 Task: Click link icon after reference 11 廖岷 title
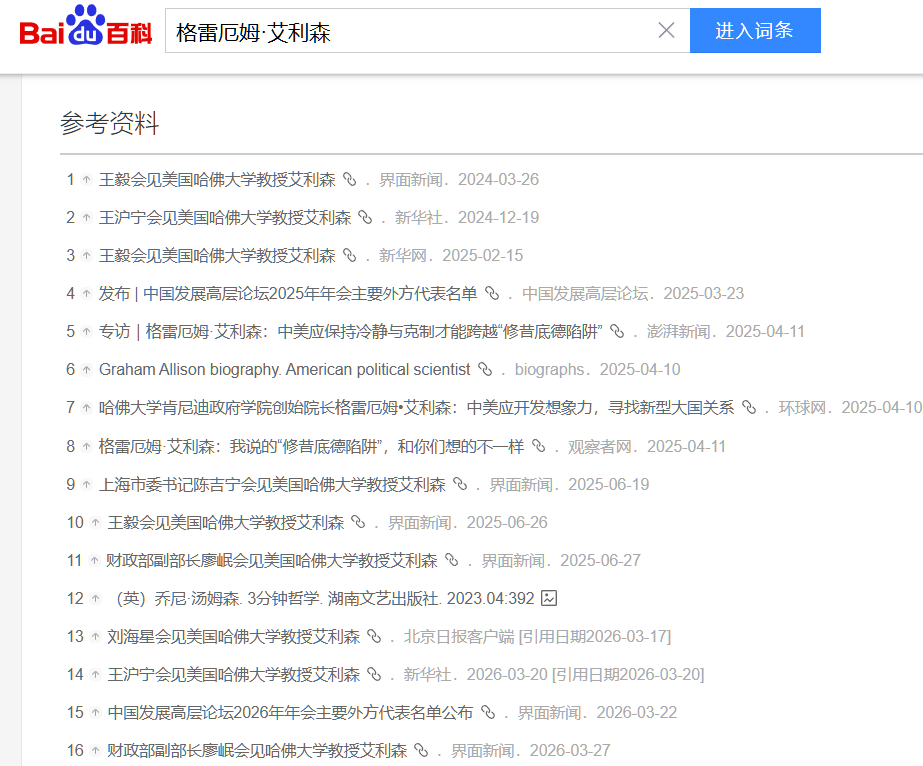click(451, 560)
